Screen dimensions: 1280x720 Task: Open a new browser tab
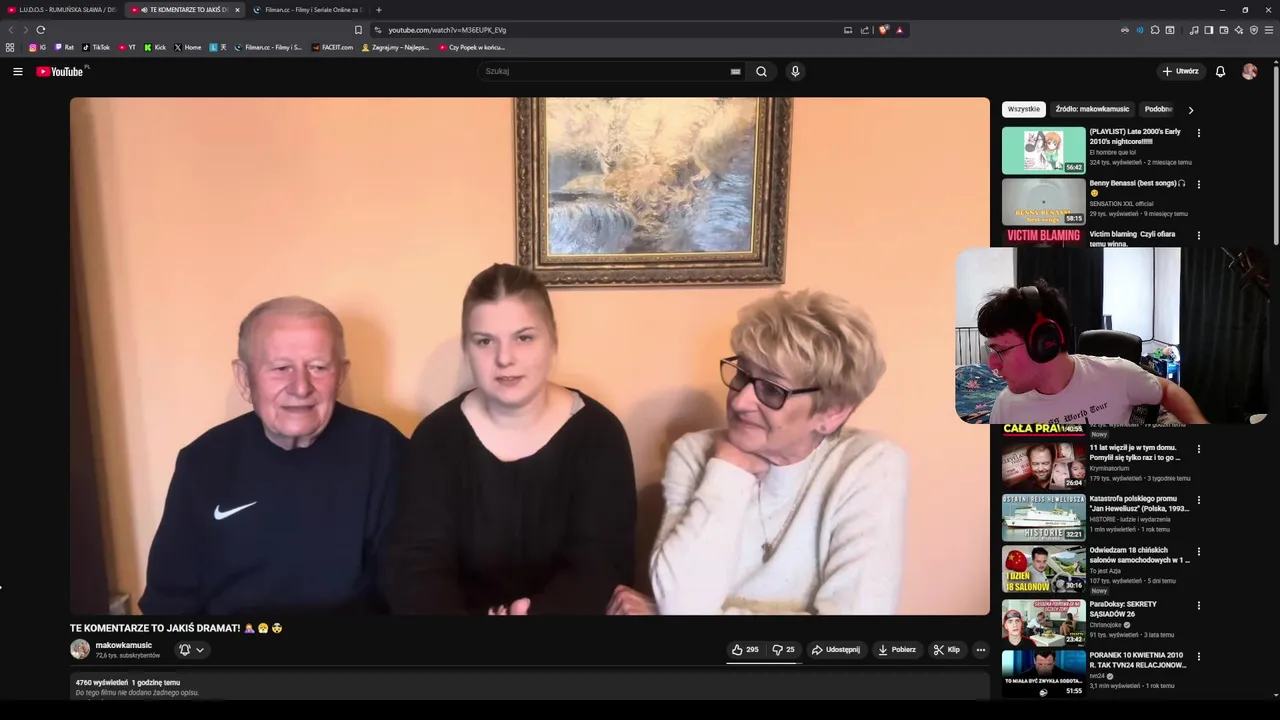tap(378, 10)
